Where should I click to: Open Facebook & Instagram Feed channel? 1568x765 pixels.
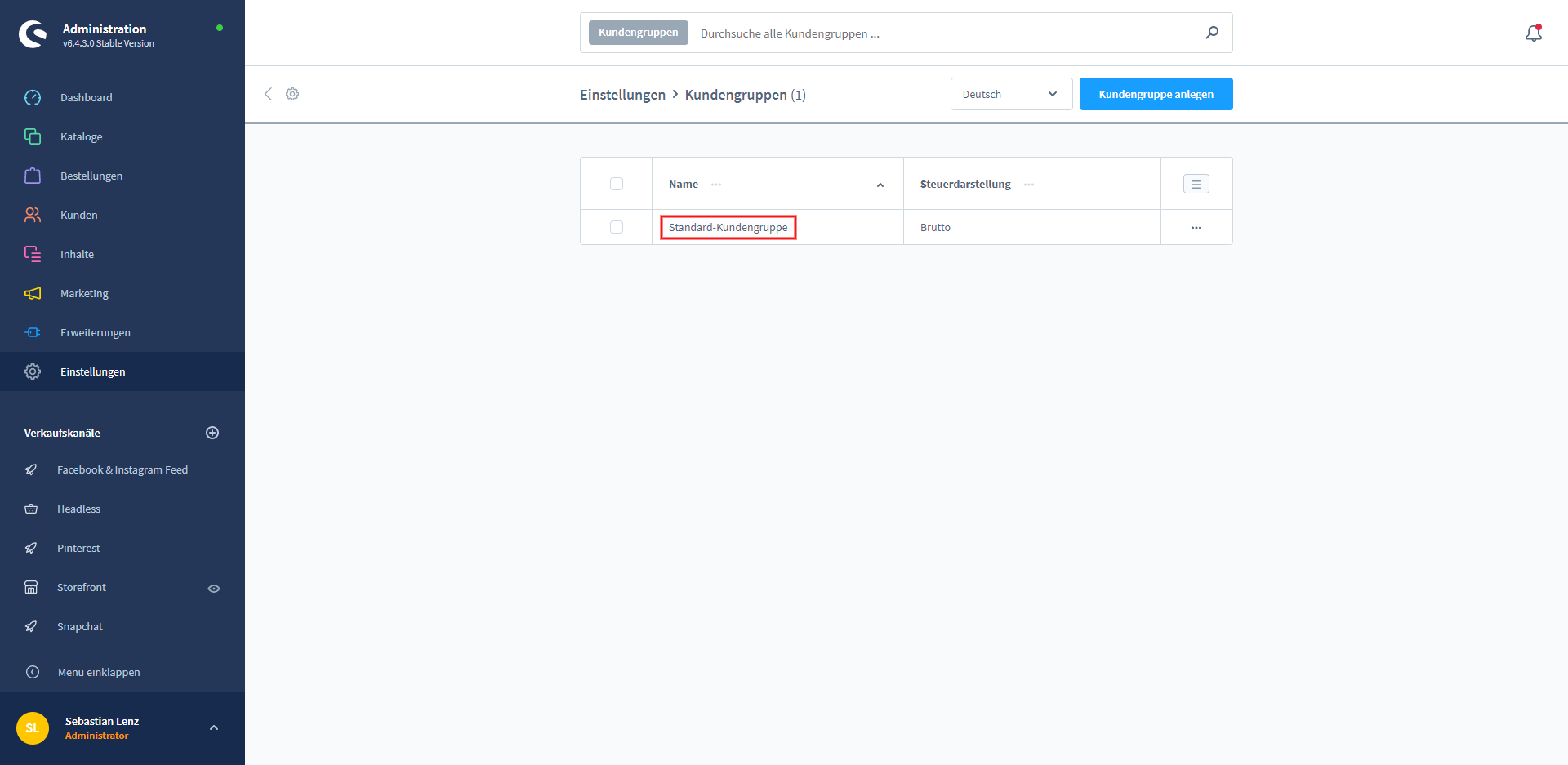click(122, 469)
